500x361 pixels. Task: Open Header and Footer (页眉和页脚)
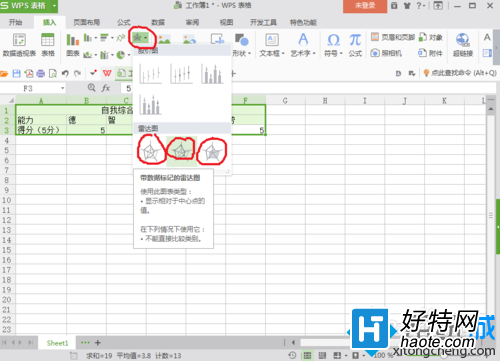(393, 37)
